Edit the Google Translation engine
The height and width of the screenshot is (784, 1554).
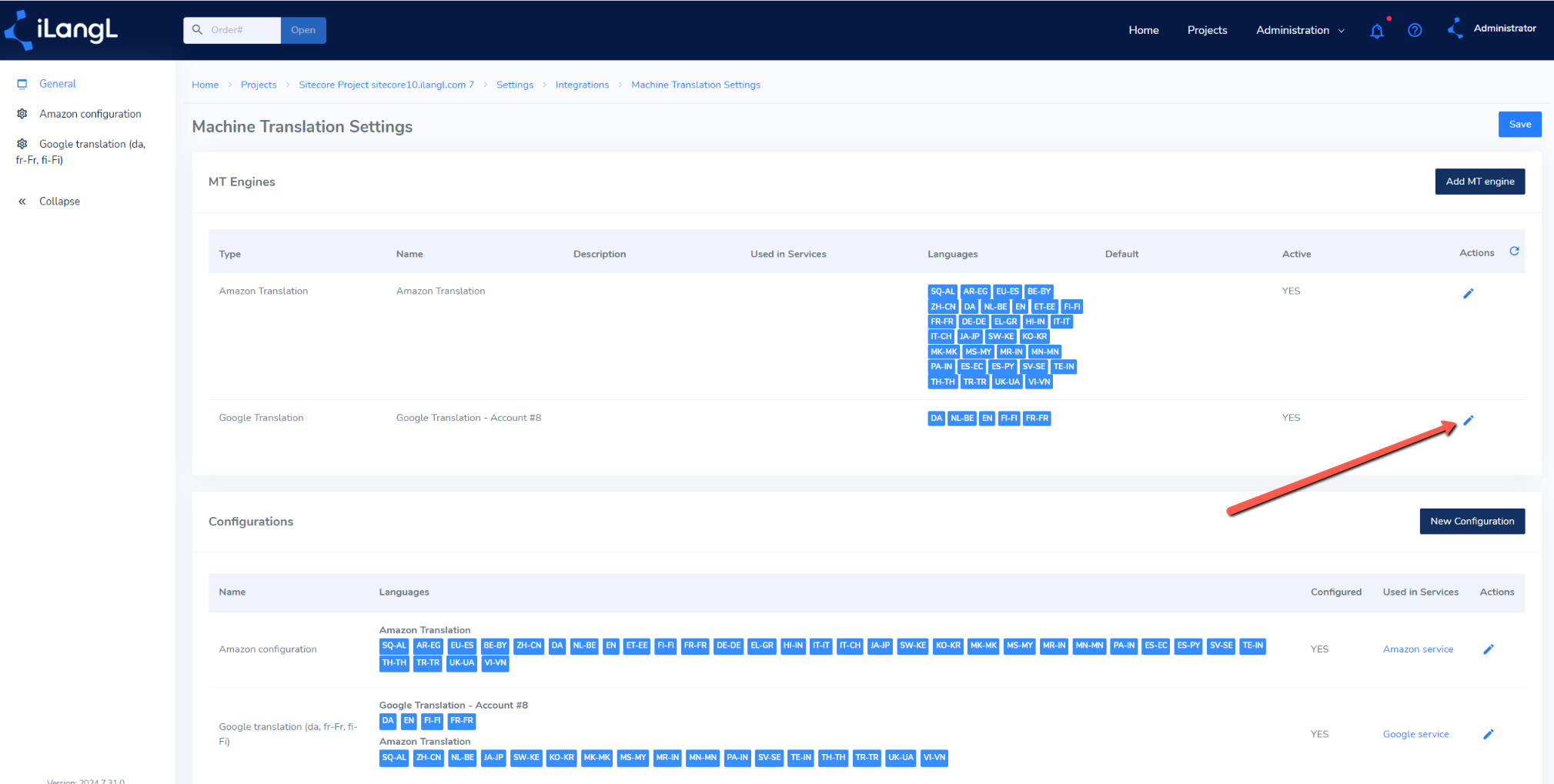1468,420
